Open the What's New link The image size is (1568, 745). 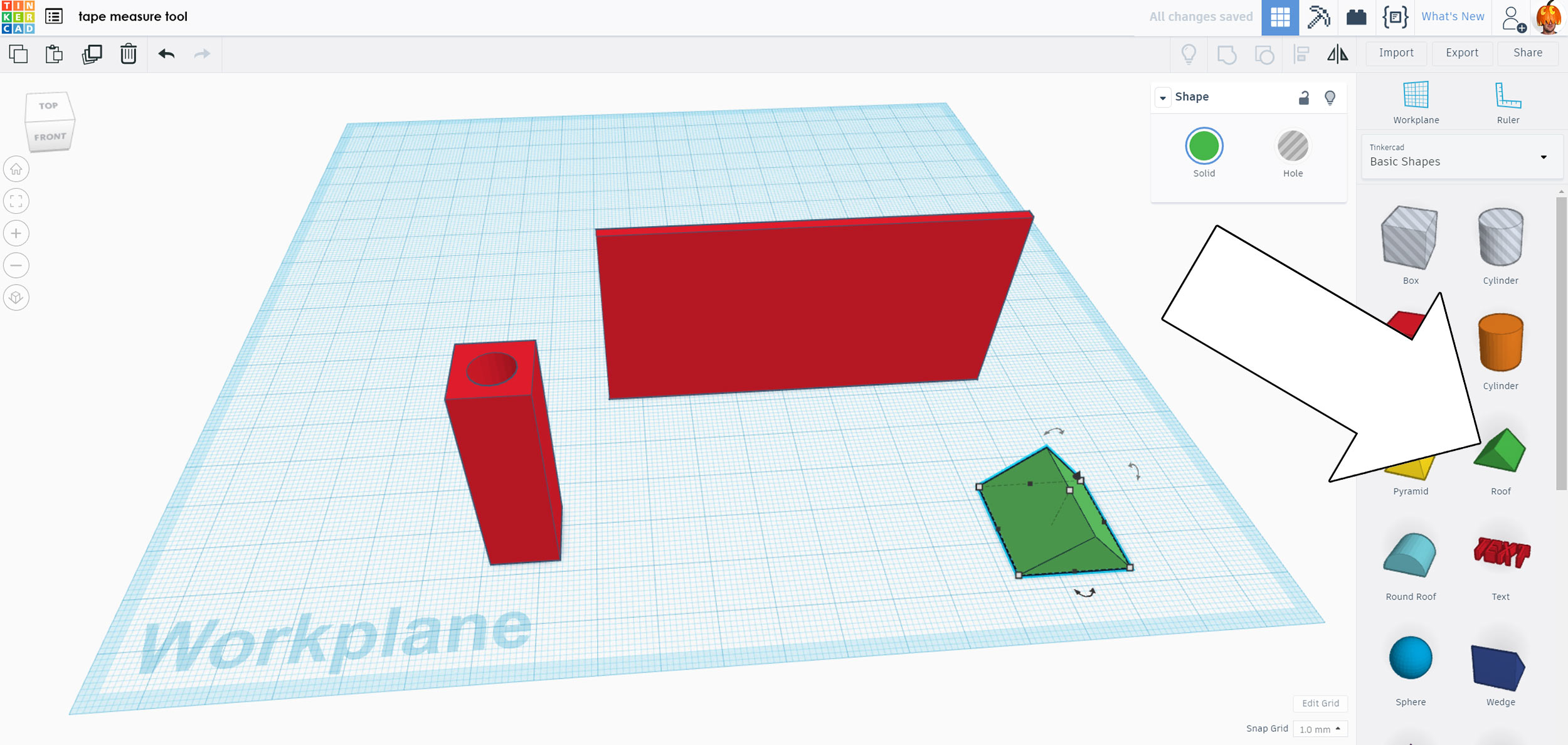[x=1452, y=17]
